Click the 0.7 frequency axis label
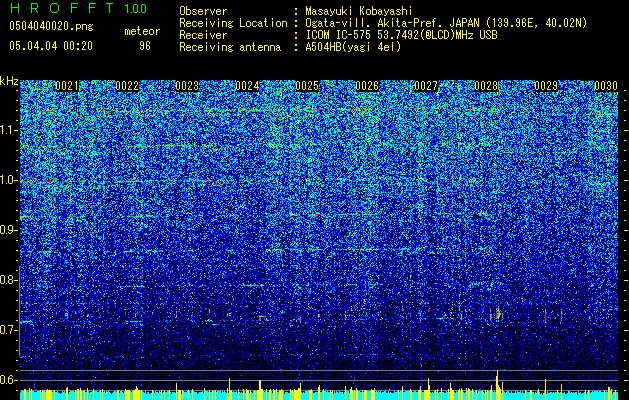 (x=8, y=330)
